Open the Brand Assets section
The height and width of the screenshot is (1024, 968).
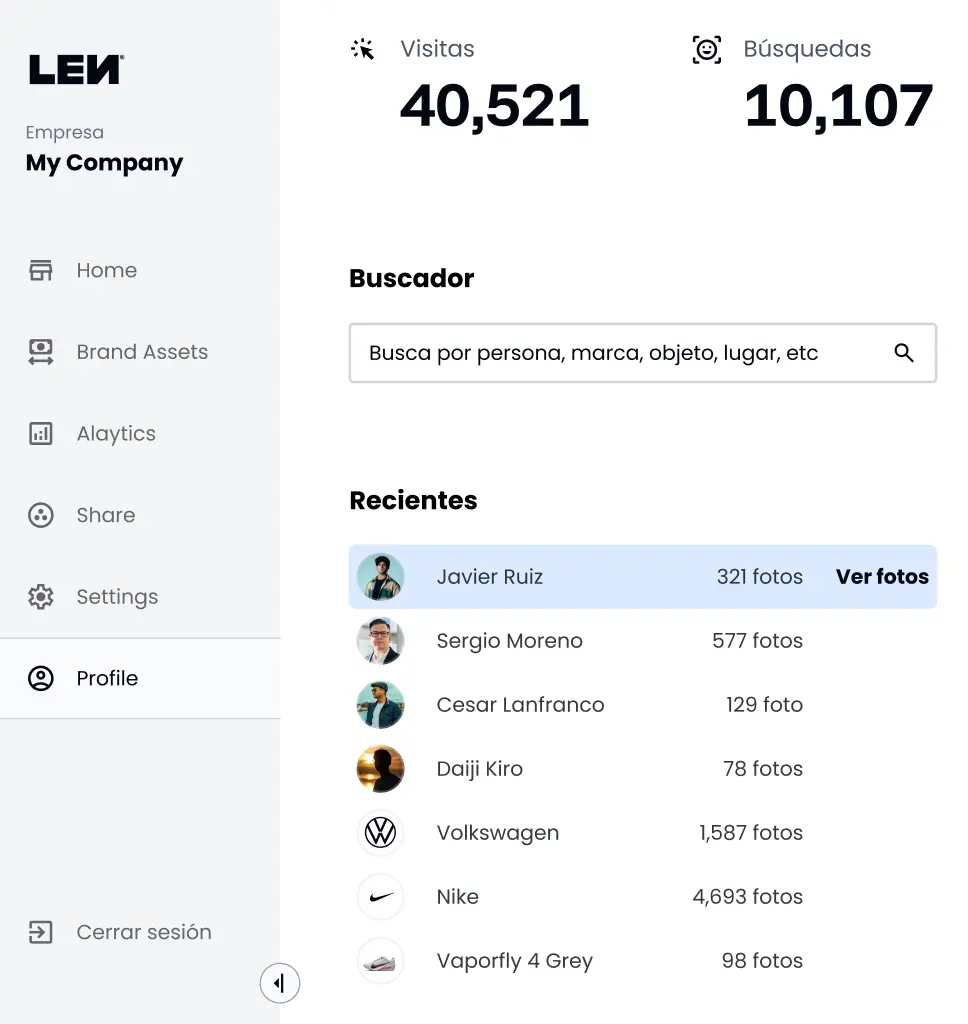pyautogui.click(x=140, y=352)
